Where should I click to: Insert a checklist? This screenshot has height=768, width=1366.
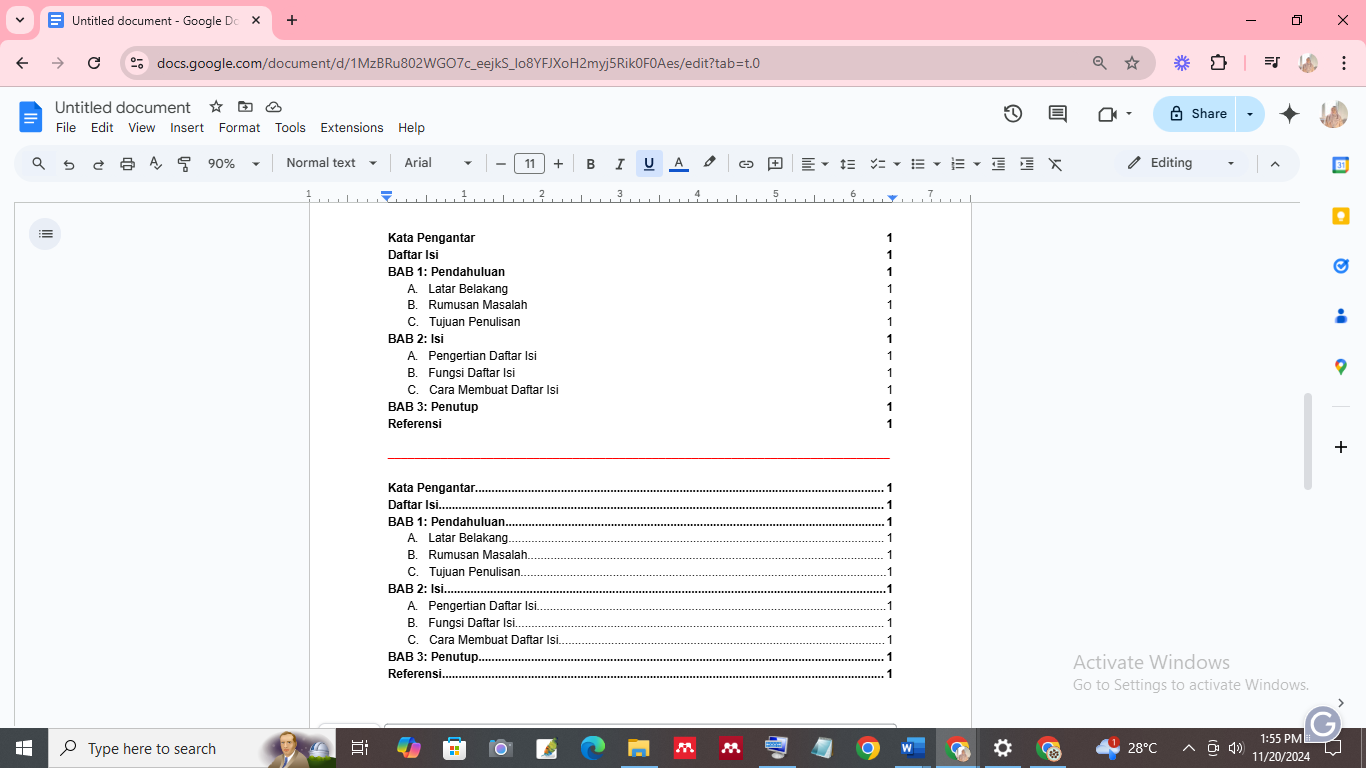pyautogui.click(x=878, y=164)
